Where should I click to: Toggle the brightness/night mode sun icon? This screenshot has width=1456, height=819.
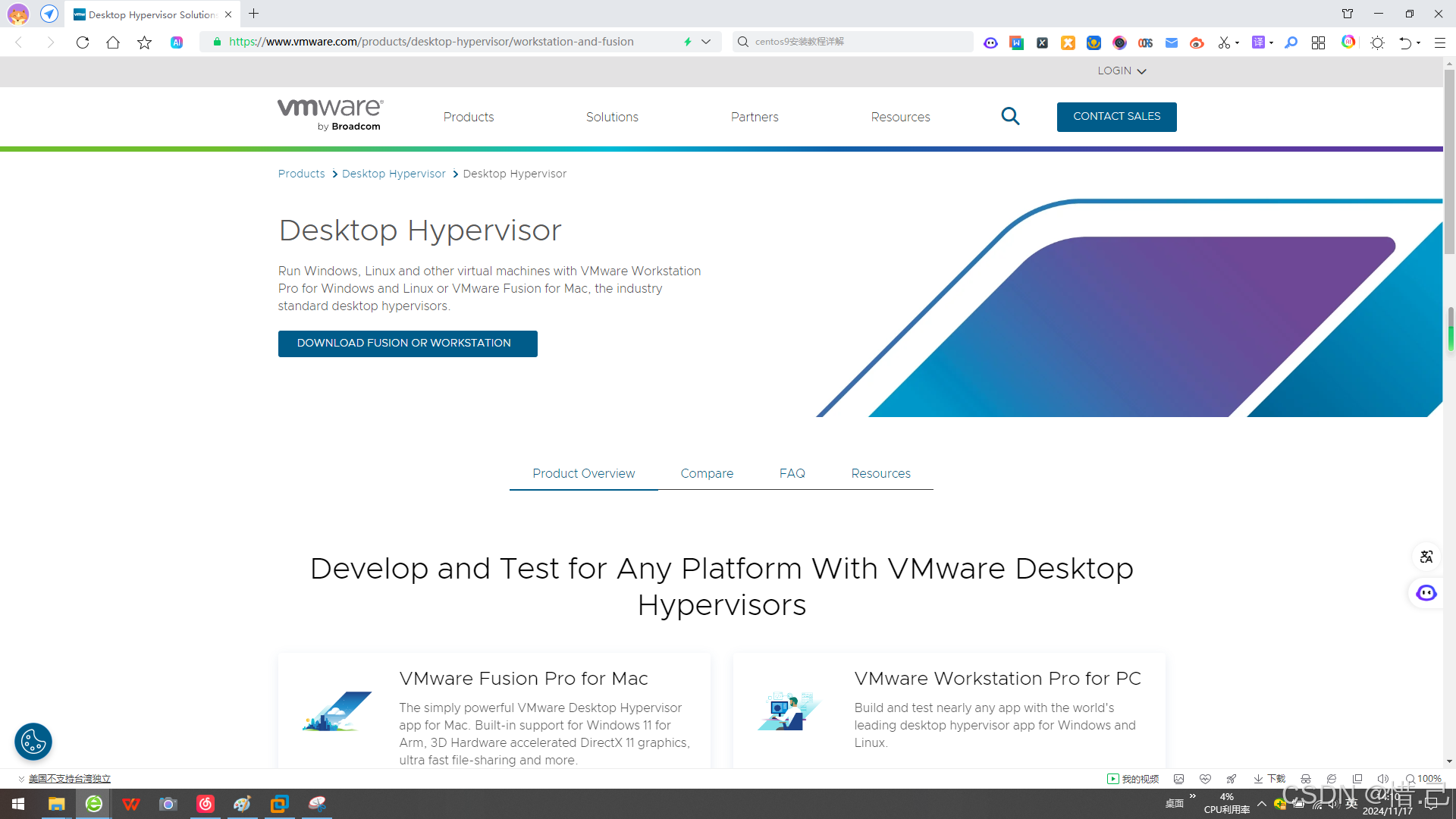(x=1378, y=42)
